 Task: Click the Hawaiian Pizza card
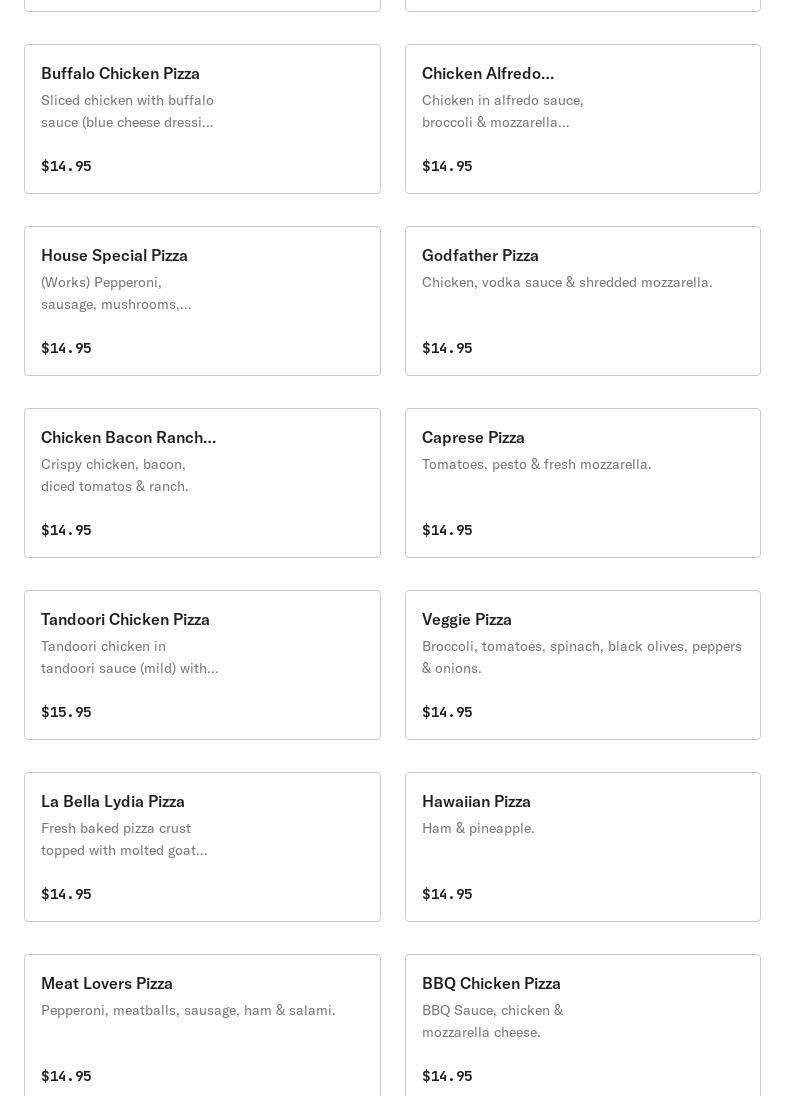(x=582, y=847)
